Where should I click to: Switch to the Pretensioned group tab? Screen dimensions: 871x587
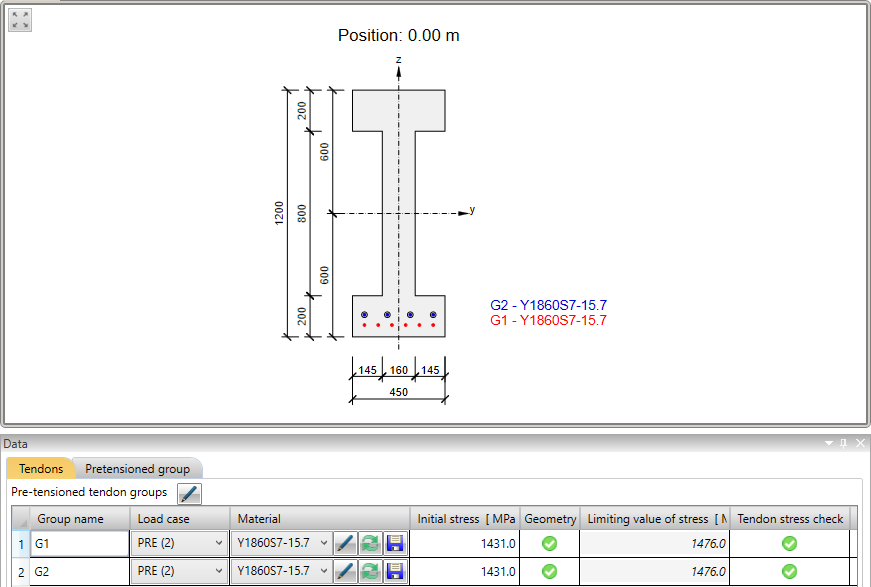137,468
